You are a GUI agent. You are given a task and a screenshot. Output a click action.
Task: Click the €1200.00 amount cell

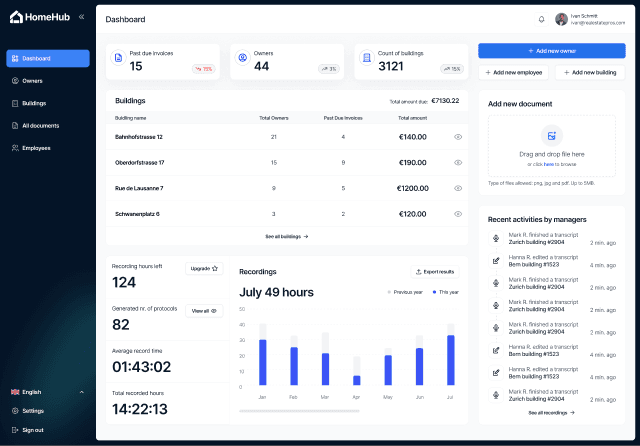click(x=413, y=189)
